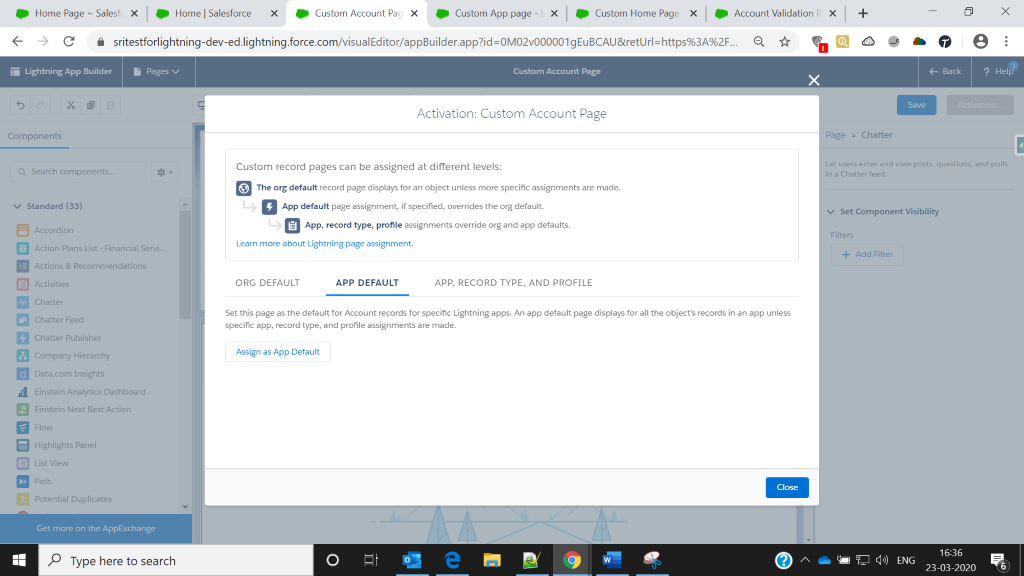Collapse the Set Component Visibility section
Screen dimensions: 1024x576
(831, 212)
